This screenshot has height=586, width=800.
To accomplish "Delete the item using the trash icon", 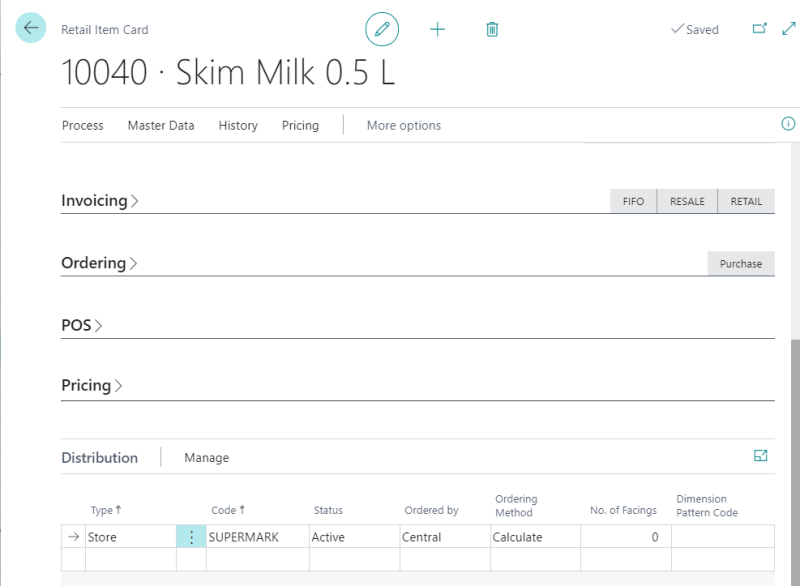I will pyautogui.click(x=492, y=29).
